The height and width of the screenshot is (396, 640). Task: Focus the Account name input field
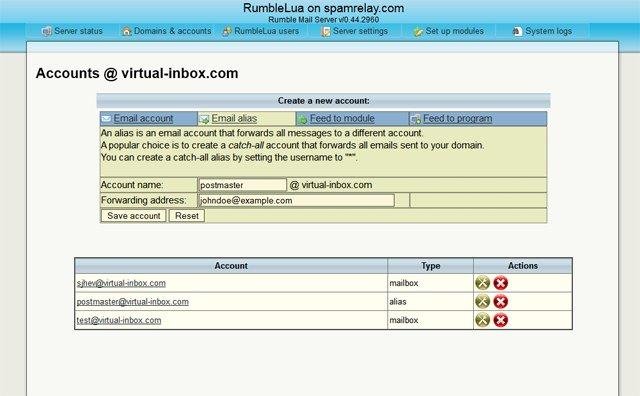[242, 185]
